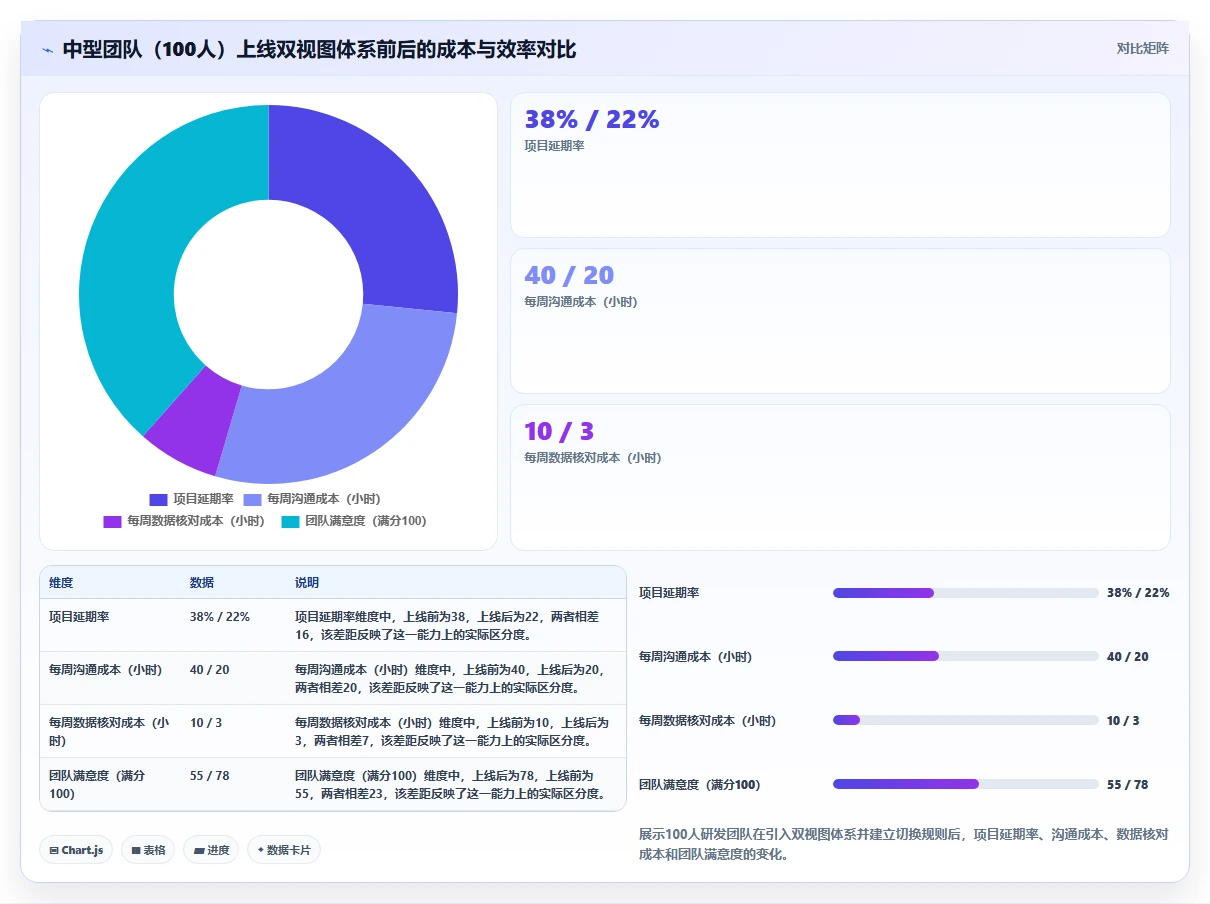1210x904 pixels.
Task: Click the 10 / 3 table value
Action: [206, 723]
